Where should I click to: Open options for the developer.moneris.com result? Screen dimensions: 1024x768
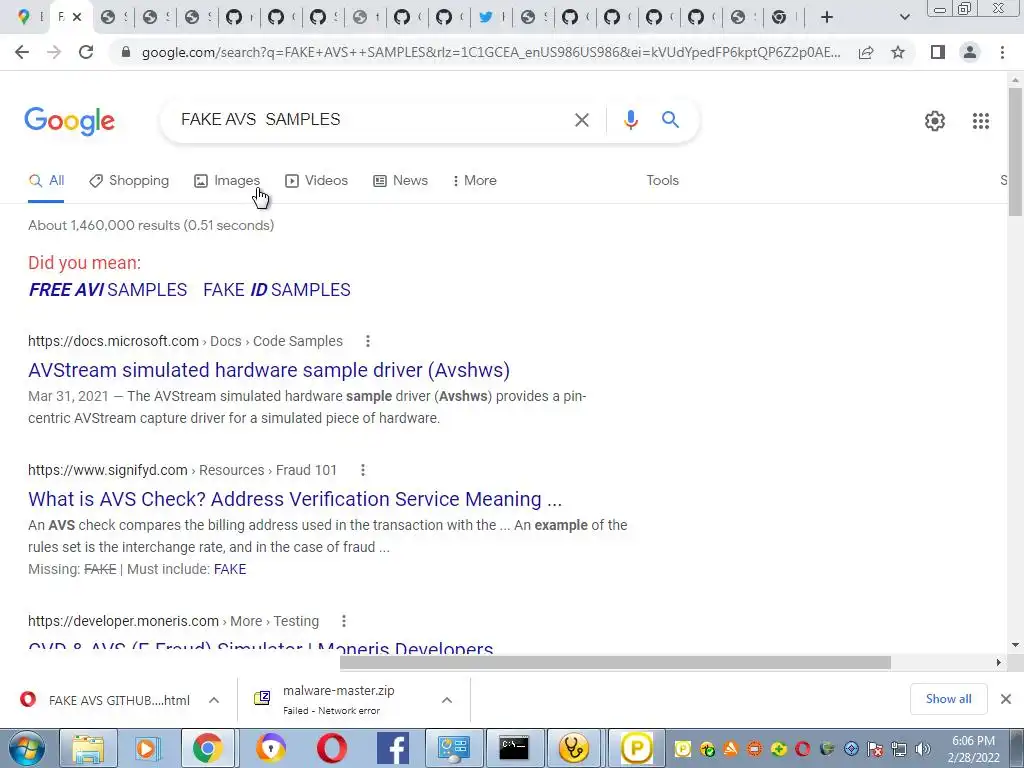pos(344,621)
